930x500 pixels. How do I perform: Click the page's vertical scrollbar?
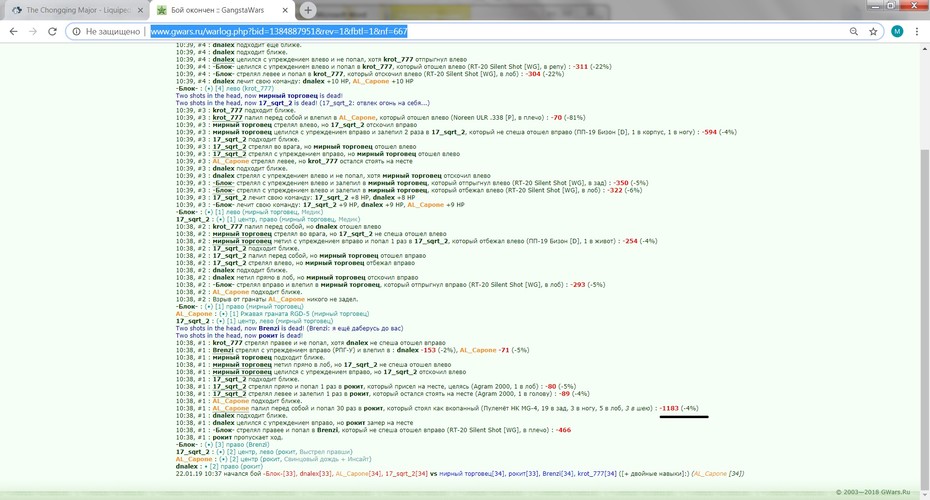click(x=924, y=313)
